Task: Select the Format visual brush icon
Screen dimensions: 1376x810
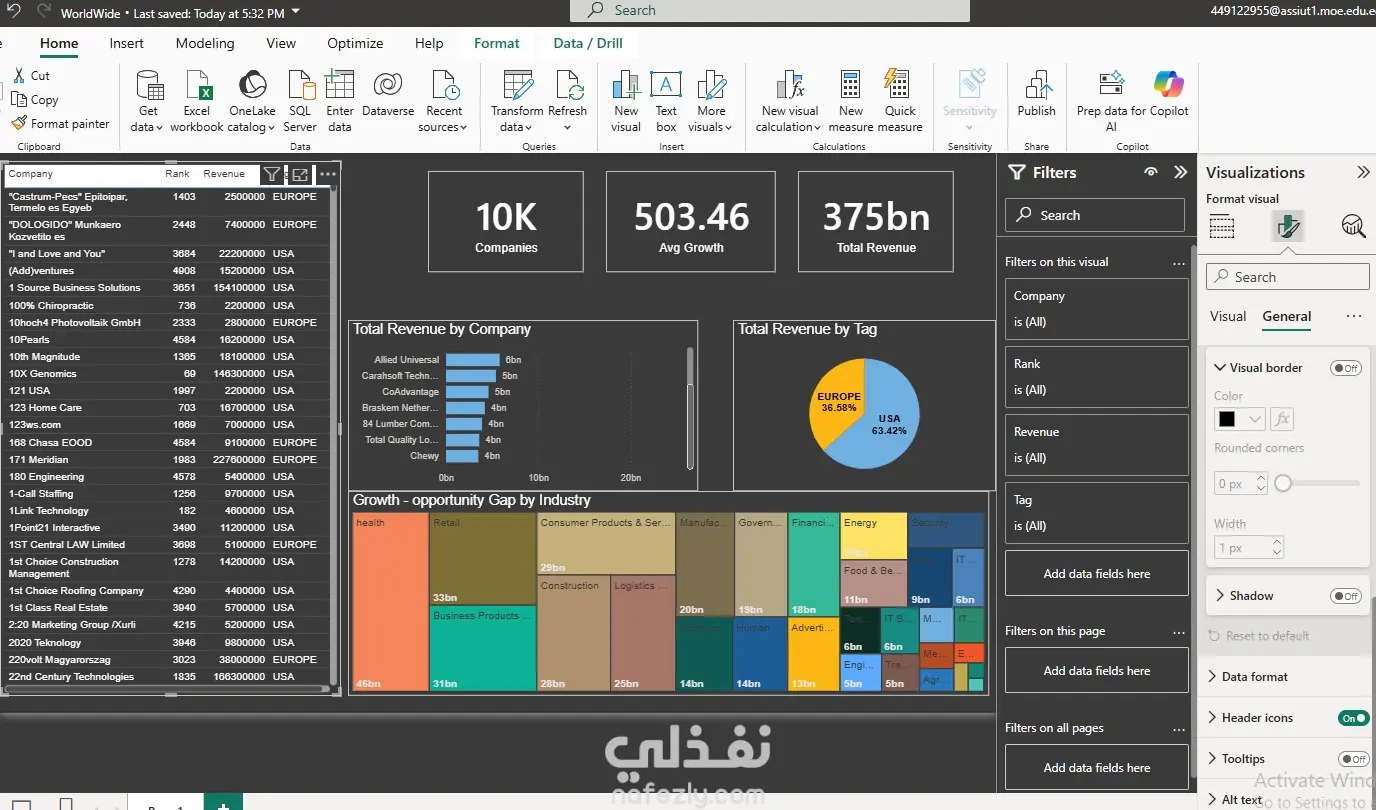Action: [x=1288, y=227]
